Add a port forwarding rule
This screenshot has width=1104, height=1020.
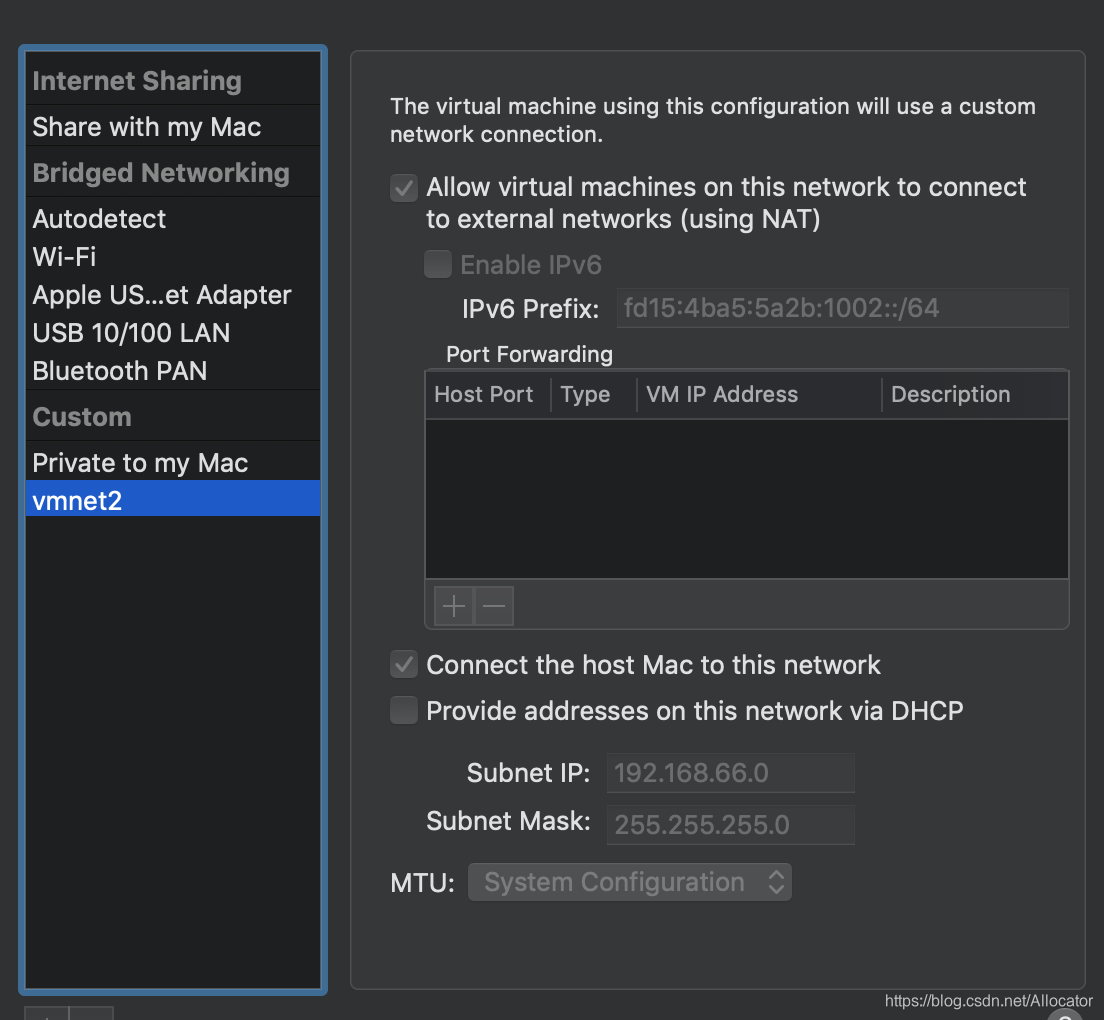click(x=454, y=605)
